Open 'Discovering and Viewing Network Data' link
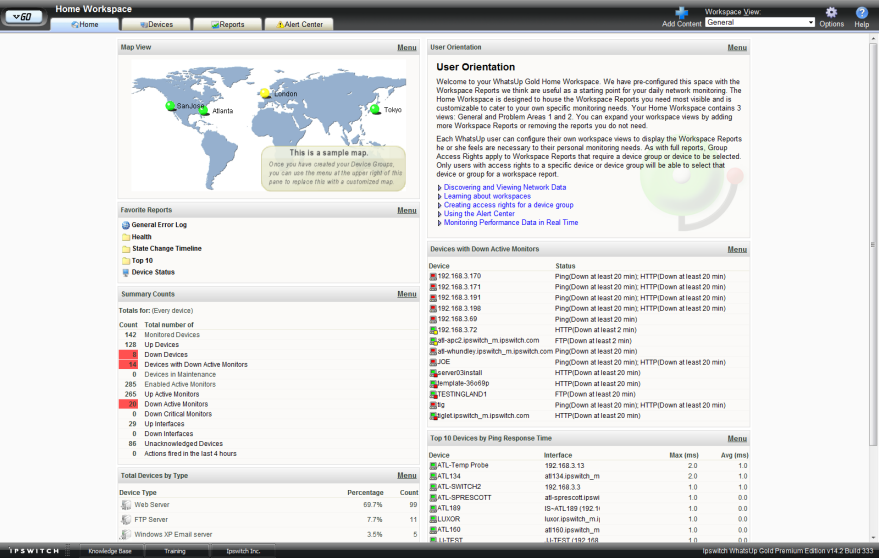Viewport: 879px width, 558px height. click(x=504, y=187)
